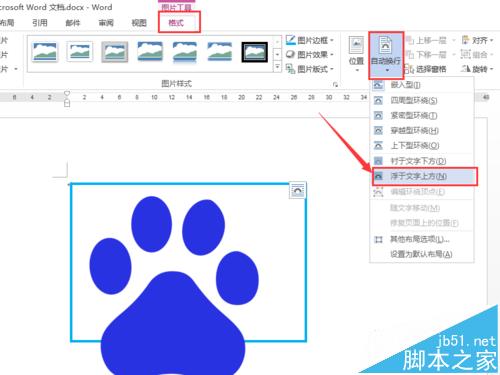
Task: Open the 自动换行 wrap text button
Action: [386, 55]
